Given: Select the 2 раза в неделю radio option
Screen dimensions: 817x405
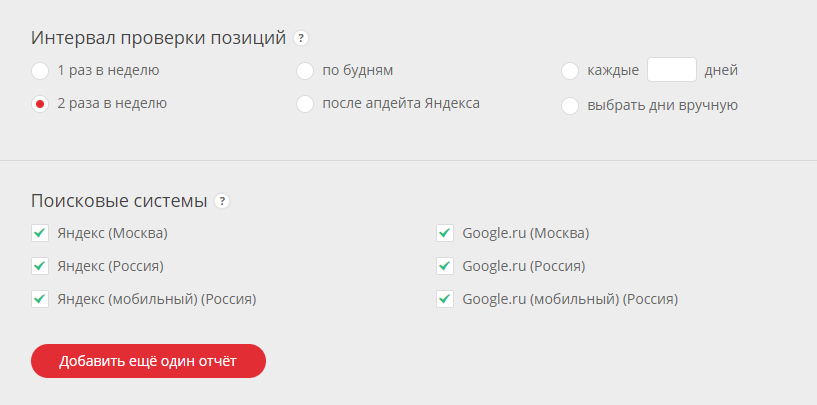Looking at the screenshot, I should tap(40, 104).
